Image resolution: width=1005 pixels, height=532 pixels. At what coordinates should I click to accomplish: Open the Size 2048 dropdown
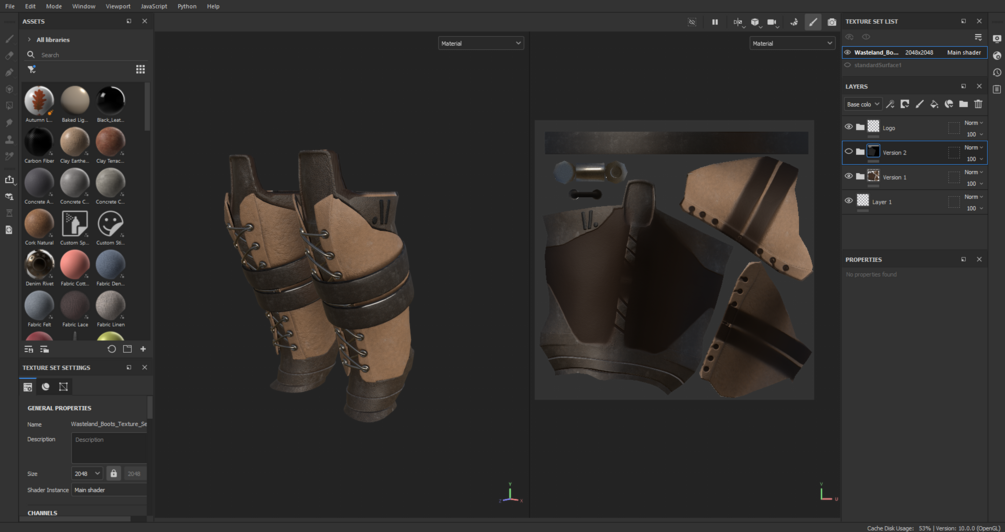pyautogui.click(x=87, y=473)
